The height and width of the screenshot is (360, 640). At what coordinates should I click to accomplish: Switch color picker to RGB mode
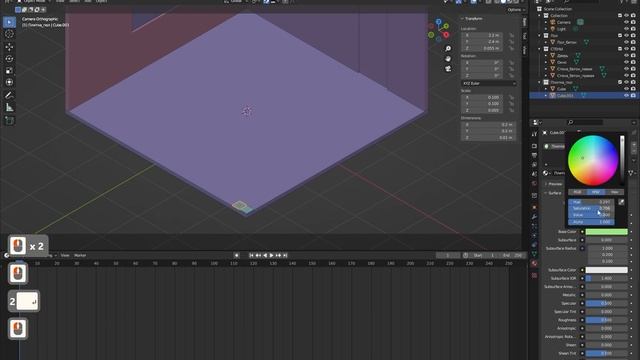pyautogui.click(x=577, y=192)
